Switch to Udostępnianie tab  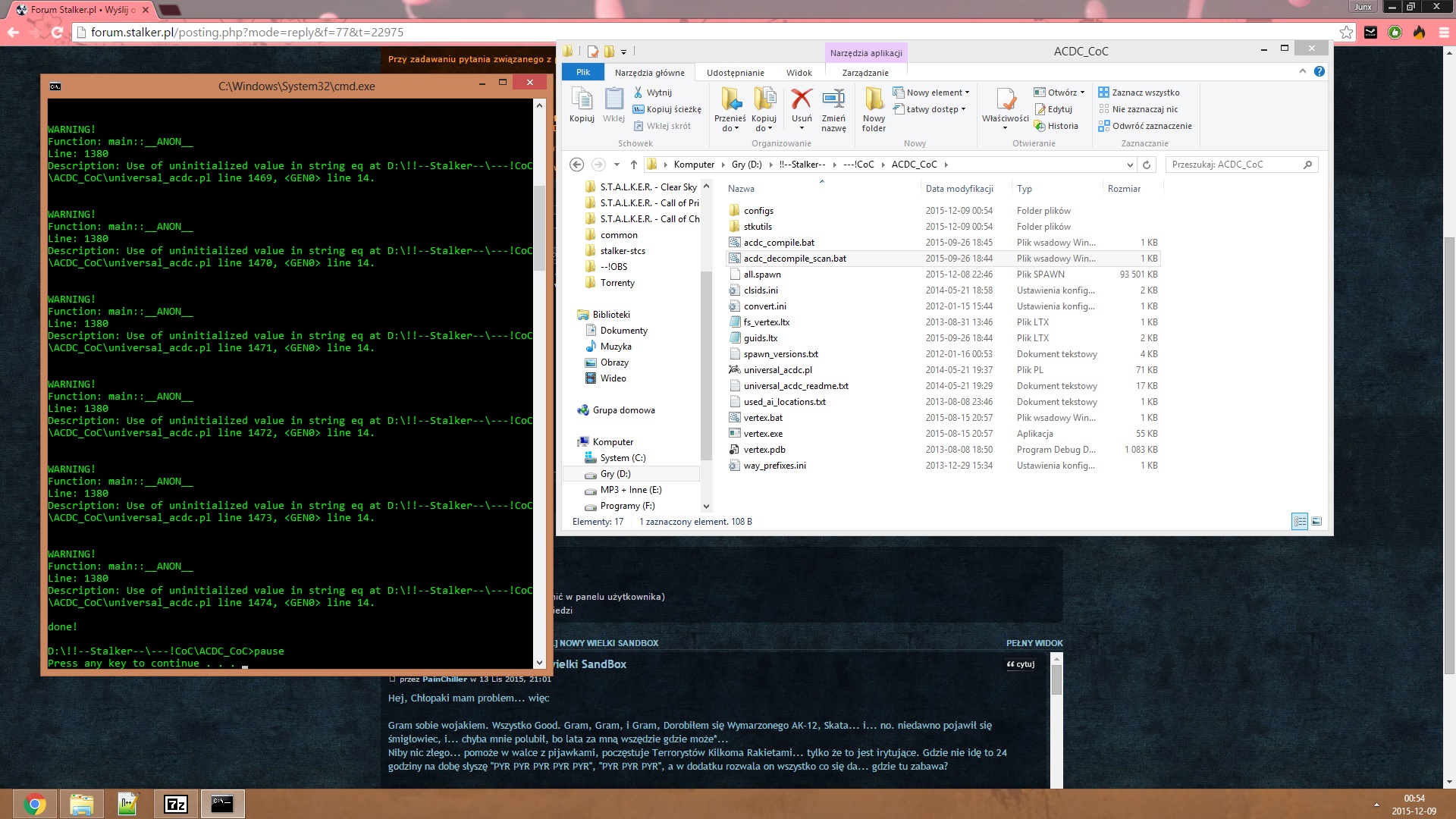735,73
